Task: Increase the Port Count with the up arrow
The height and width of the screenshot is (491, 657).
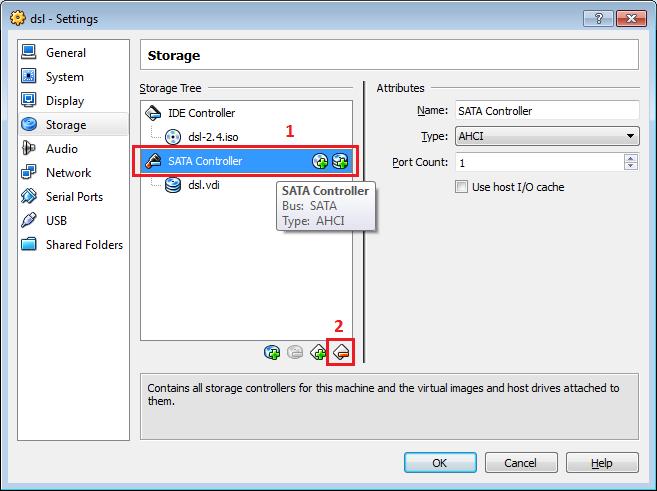Action: pyautogui.click(x=631, y=158)
